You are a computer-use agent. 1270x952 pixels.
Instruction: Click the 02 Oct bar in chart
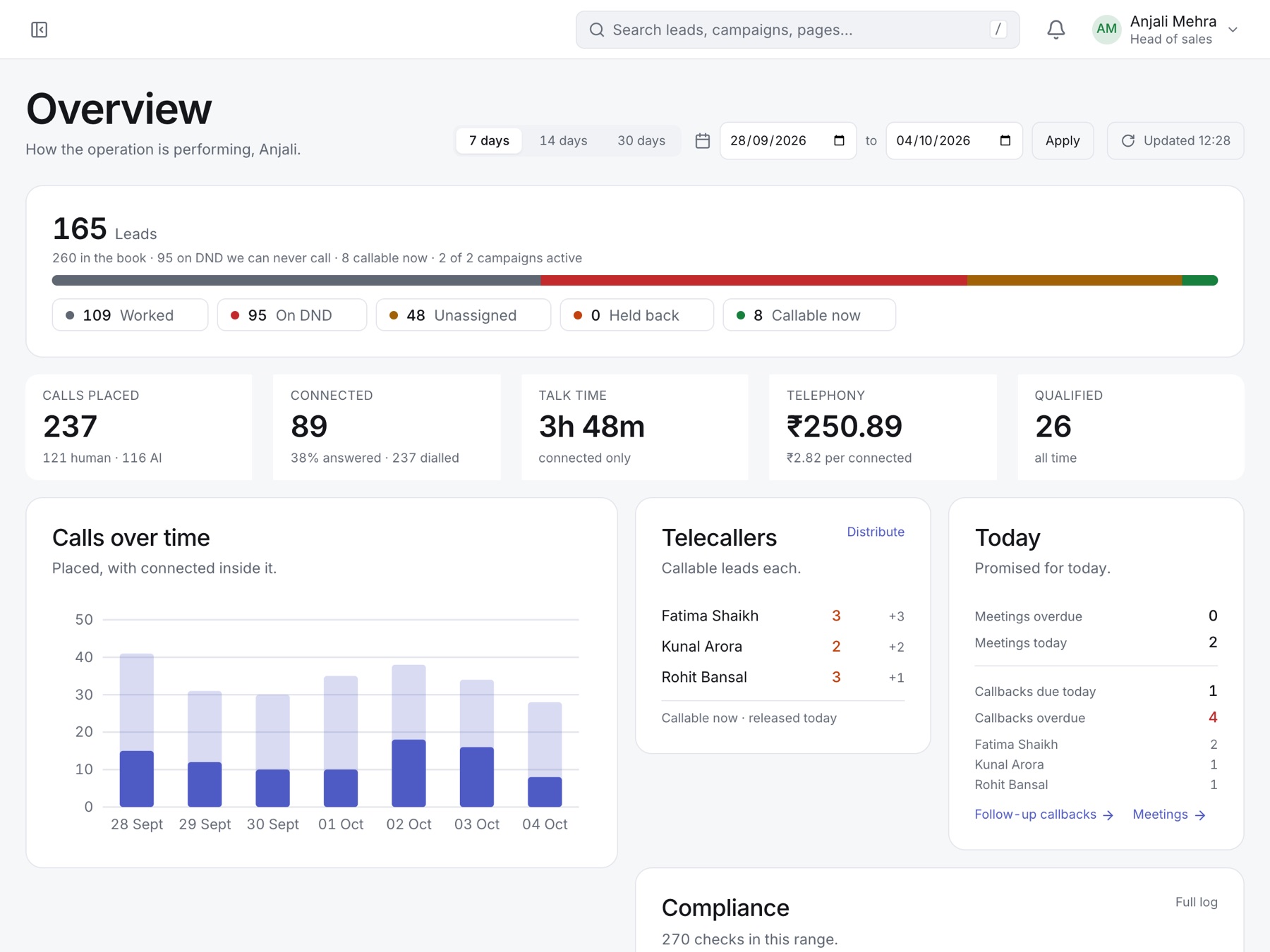click(x=409, y=736)
